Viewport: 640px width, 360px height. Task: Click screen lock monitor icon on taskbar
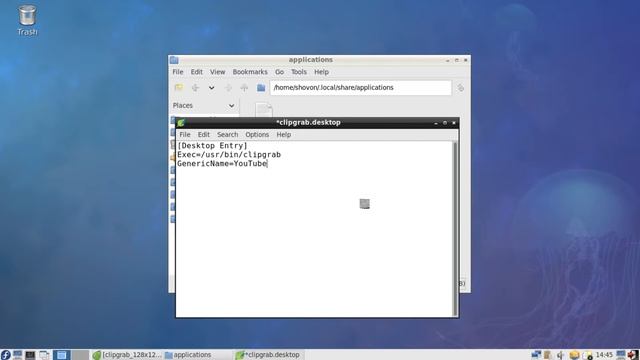621,355
